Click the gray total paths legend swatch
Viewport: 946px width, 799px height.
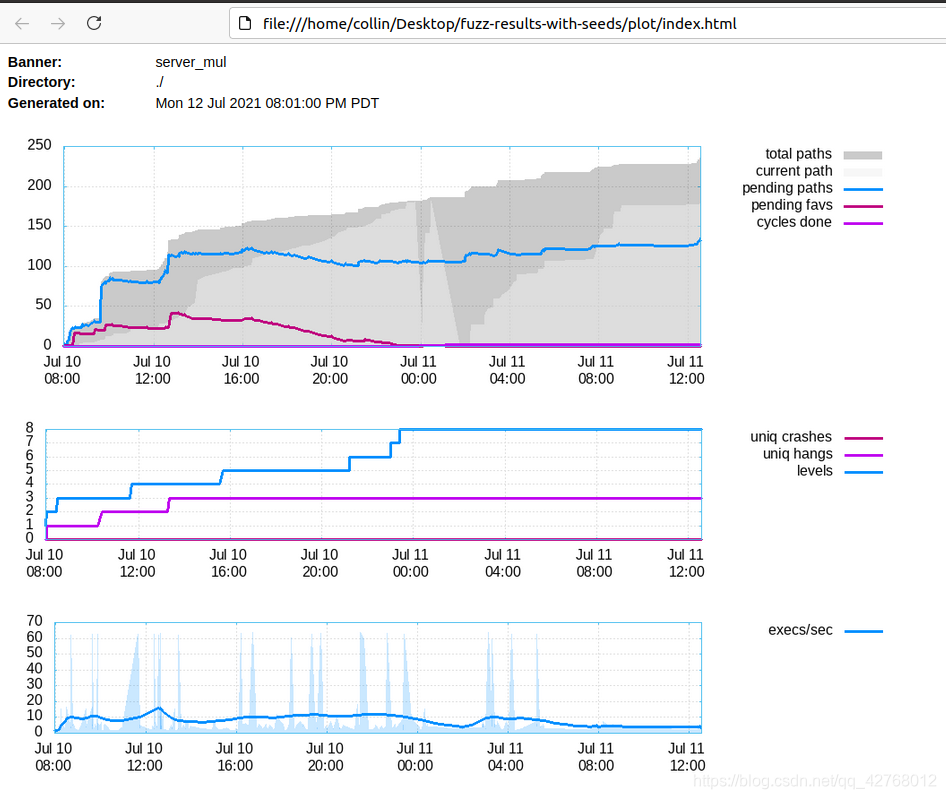(863, 155)
